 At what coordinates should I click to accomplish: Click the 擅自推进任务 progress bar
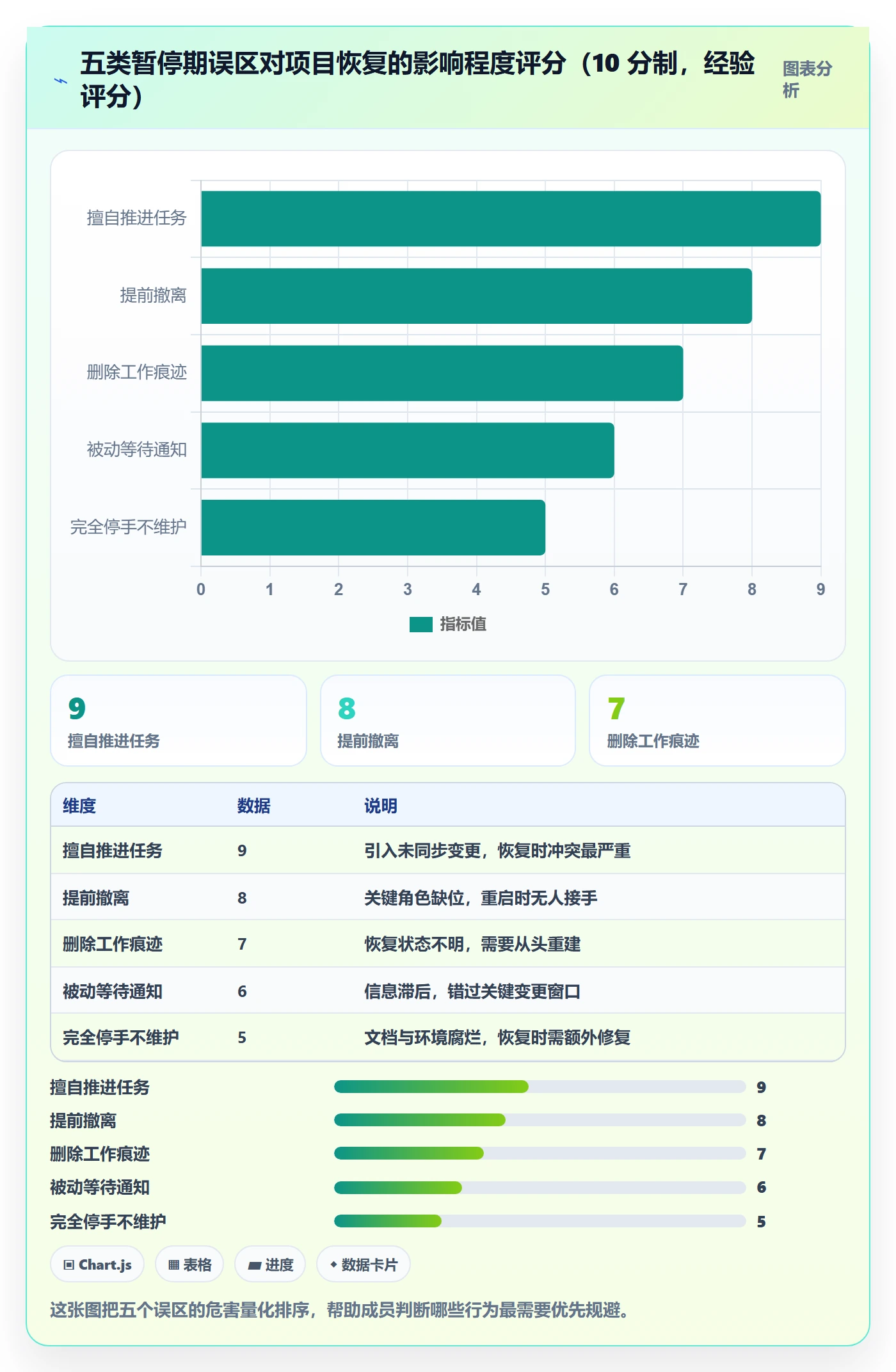pyautogui.click(x=540, y=1087)
